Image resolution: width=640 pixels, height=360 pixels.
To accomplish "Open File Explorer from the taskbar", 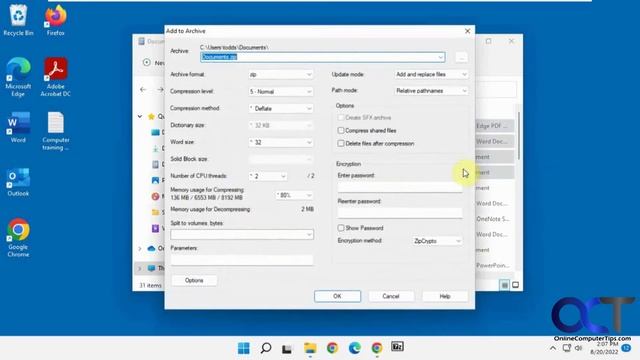I will point(310,348).
